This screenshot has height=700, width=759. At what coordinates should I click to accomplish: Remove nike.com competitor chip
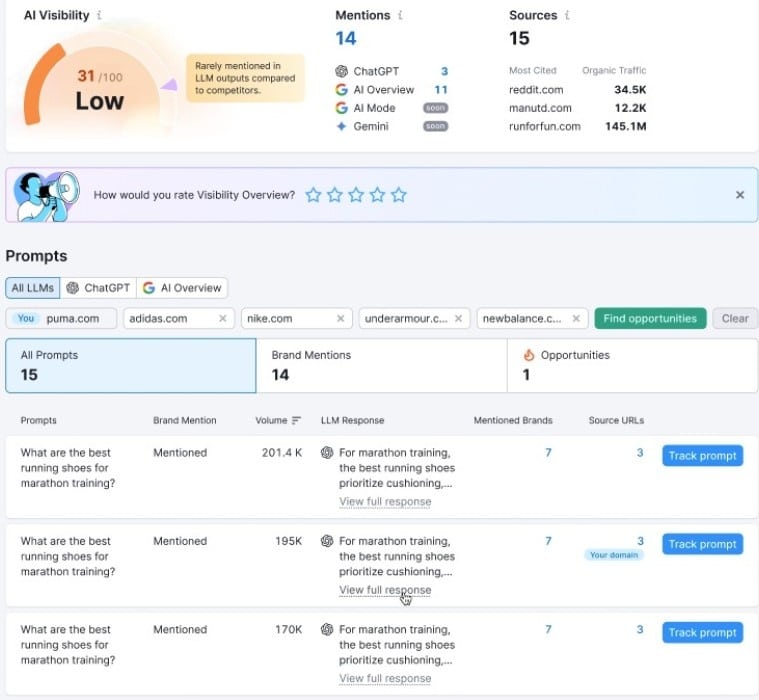[x=340, y=319]
